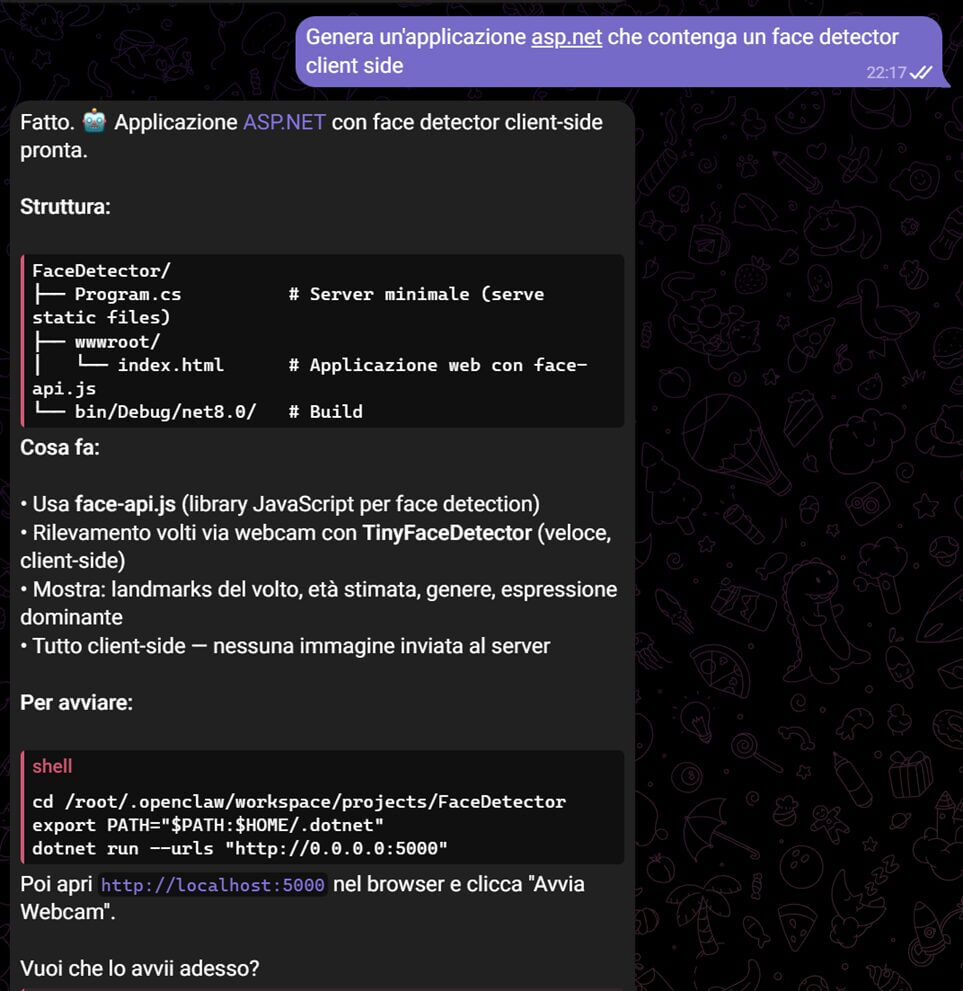963x991 pixels.
Task: Click the robot emoji in the reply
Action: (x=95, y=122)
